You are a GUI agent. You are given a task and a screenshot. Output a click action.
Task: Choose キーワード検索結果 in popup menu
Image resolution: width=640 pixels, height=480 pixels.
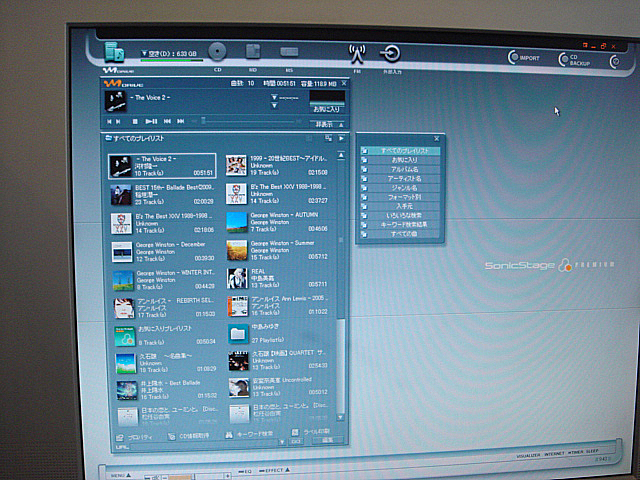click(400, 225)
